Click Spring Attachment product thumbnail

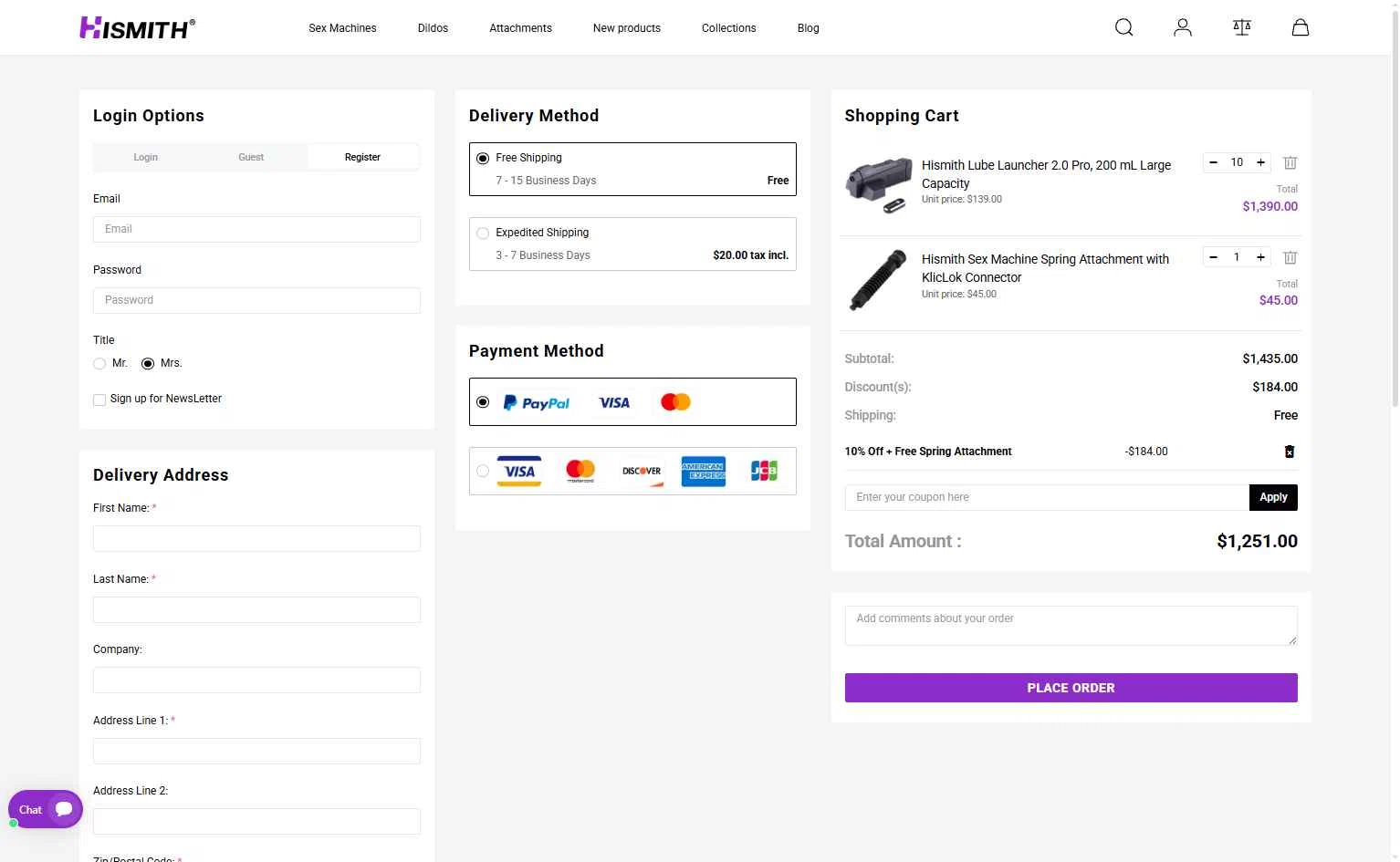pyautogui.click(x=878, y=279)
